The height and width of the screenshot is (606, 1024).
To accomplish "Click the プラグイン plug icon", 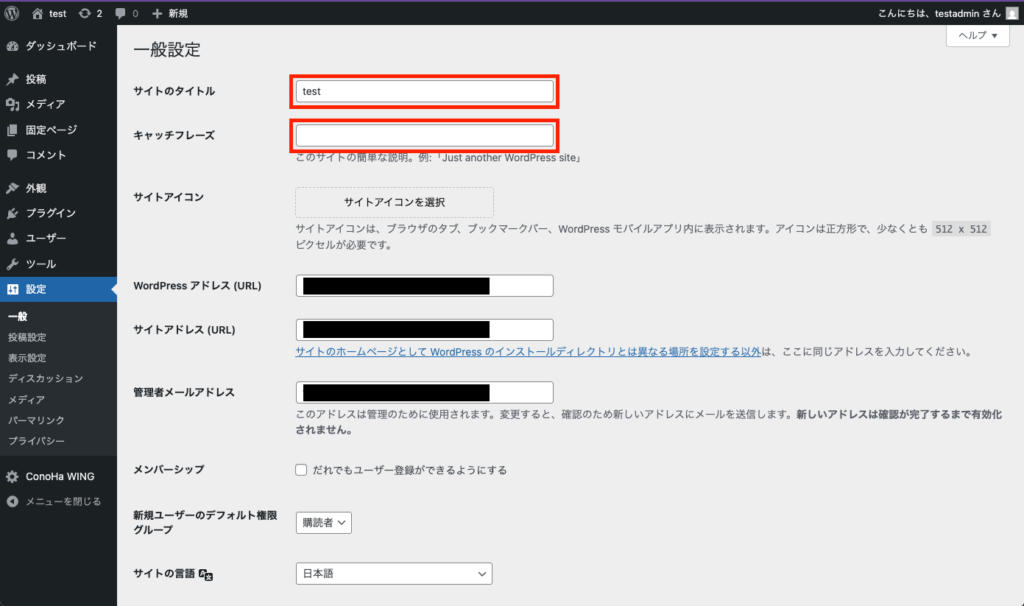I will pos(12,213).
